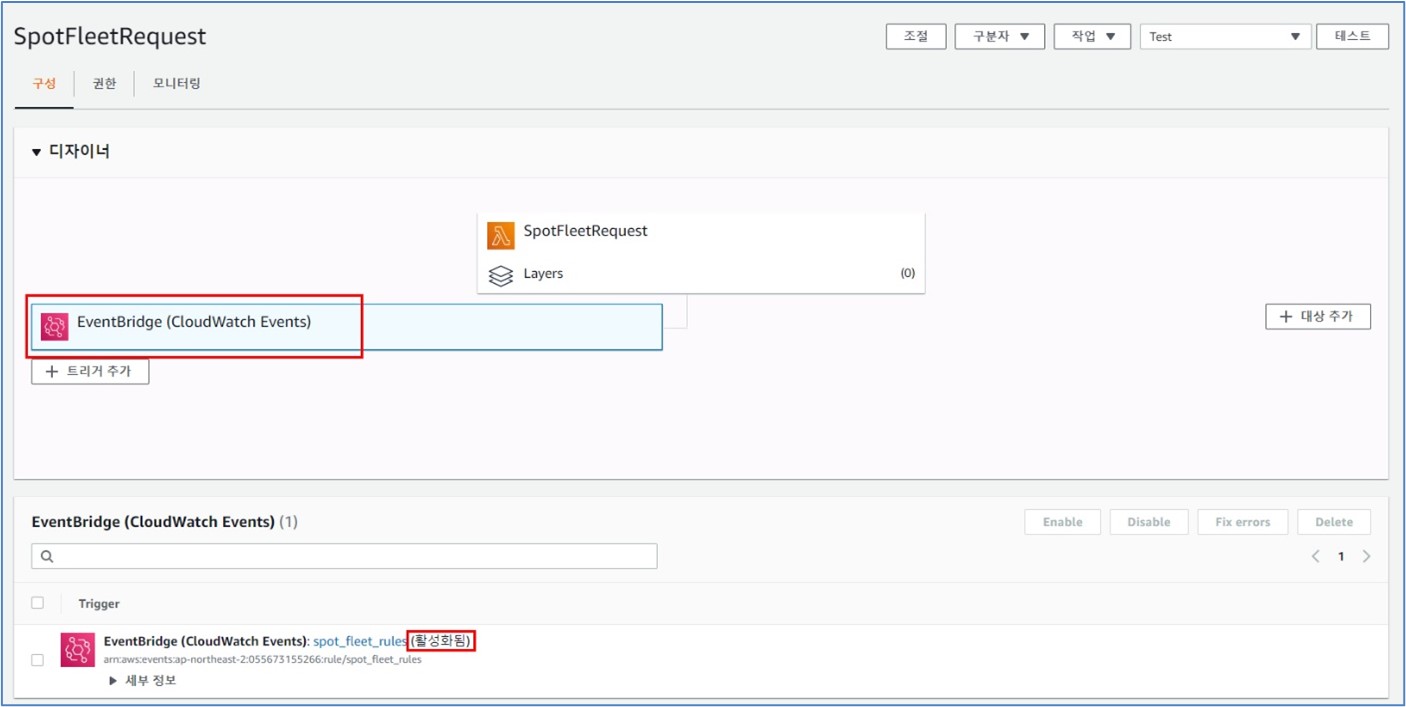Click the Layers row in function box
The image size is (1406, 707).
(701, 274)
